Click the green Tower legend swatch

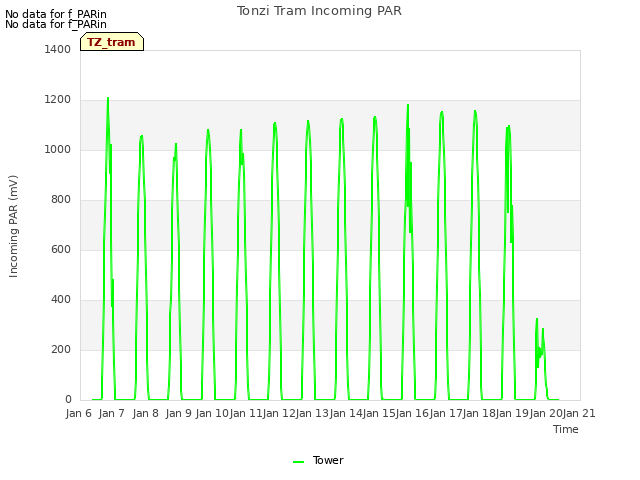pyautogui.click(x=298, y=462)
